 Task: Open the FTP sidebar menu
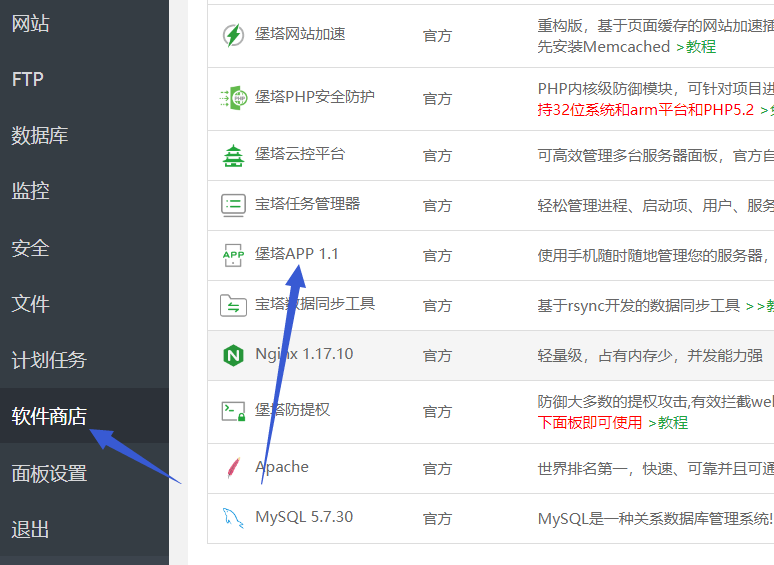pos(28,79)
